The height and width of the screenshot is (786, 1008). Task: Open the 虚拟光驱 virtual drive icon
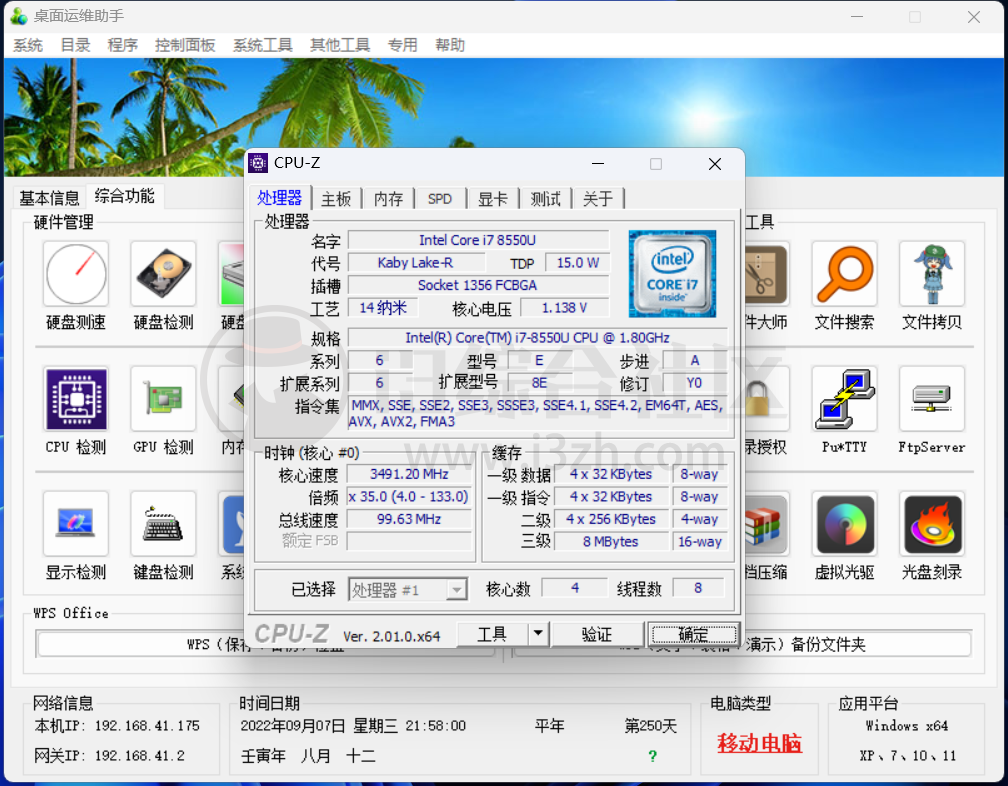(845, 524)
